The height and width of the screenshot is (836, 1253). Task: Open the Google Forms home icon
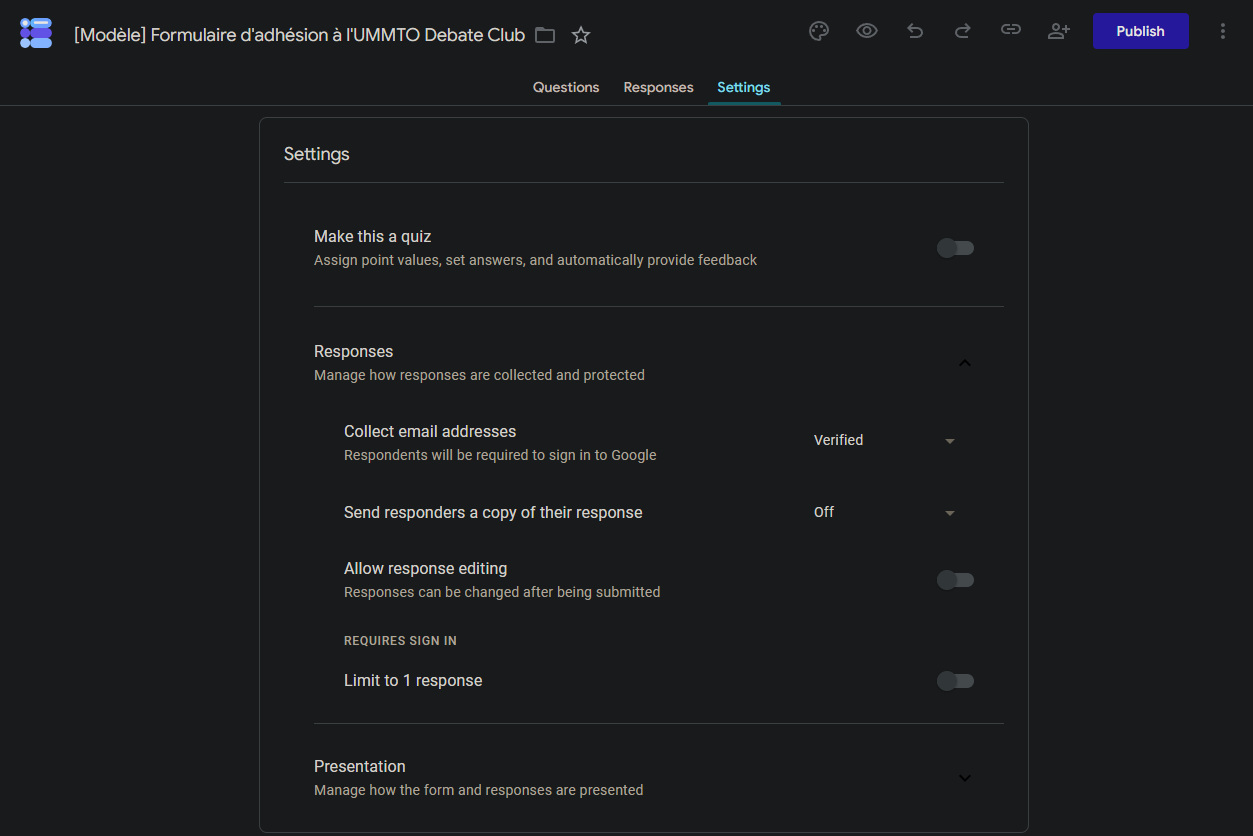(36, 32)
